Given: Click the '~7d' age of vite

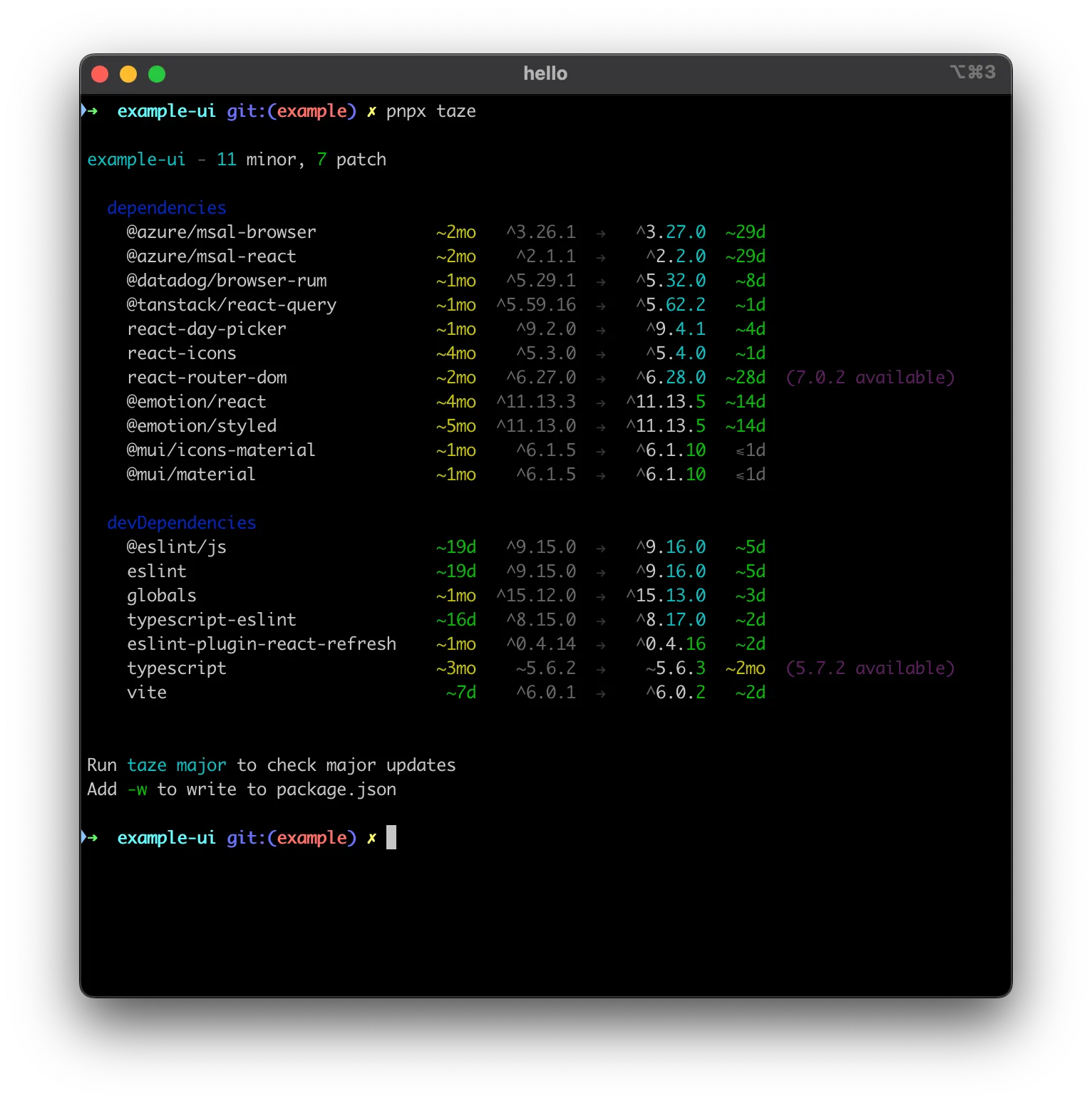Looking at the screenshot, I should (x=461, y=693).
